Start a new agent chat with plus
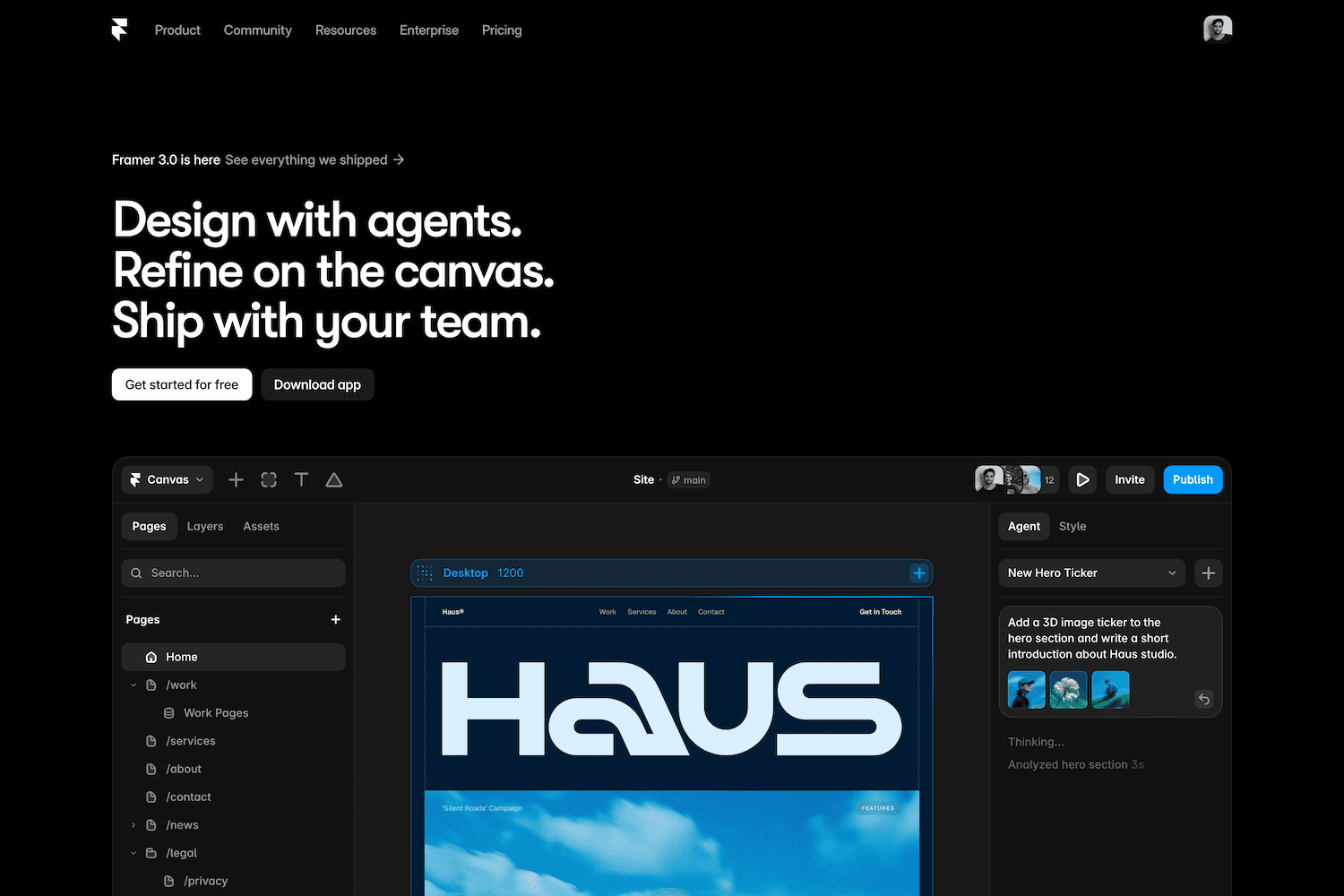This screenshot has width=1344, height=896. click(x=1209, y=573)
